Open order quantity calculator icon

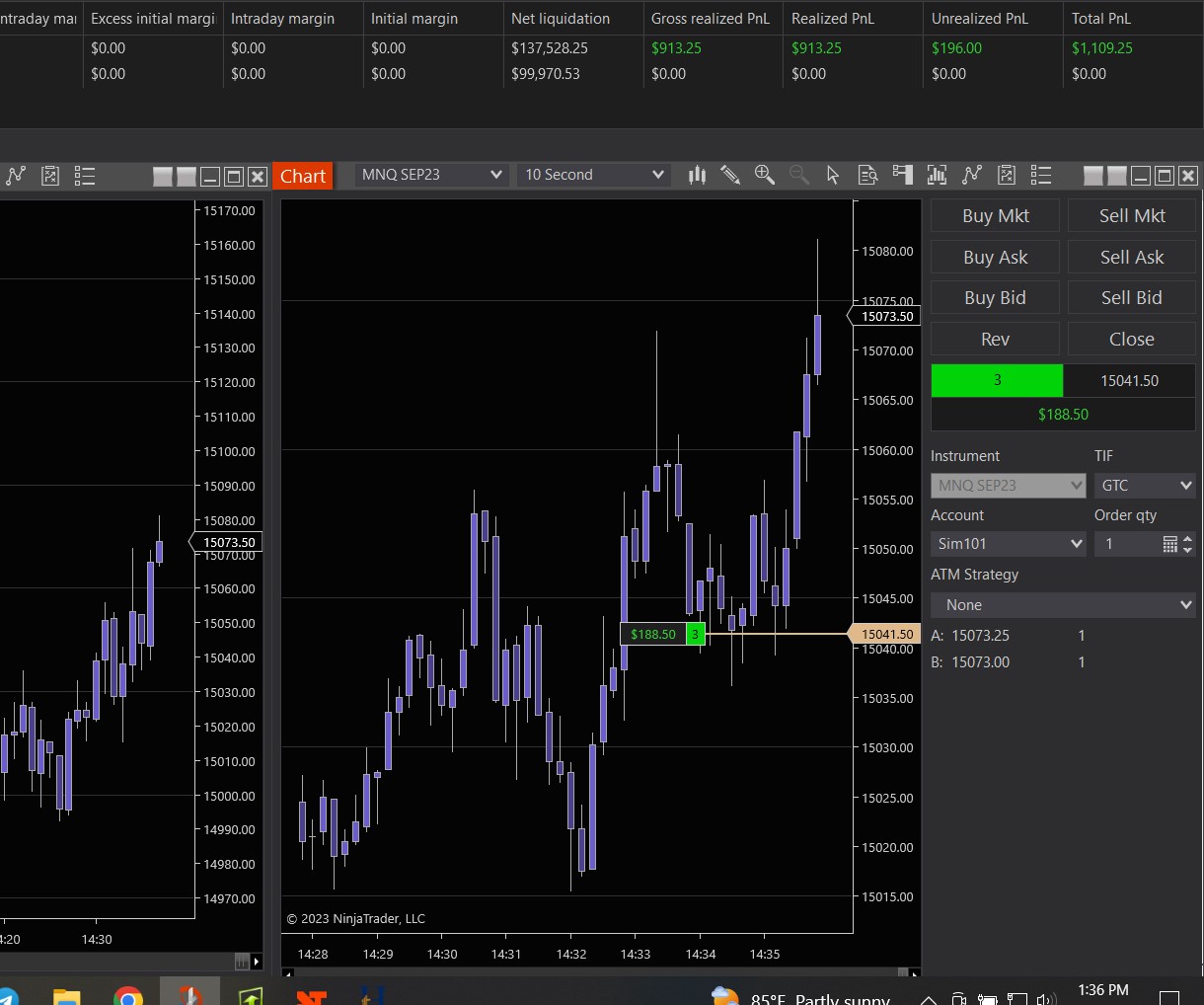coord(1169,544)
